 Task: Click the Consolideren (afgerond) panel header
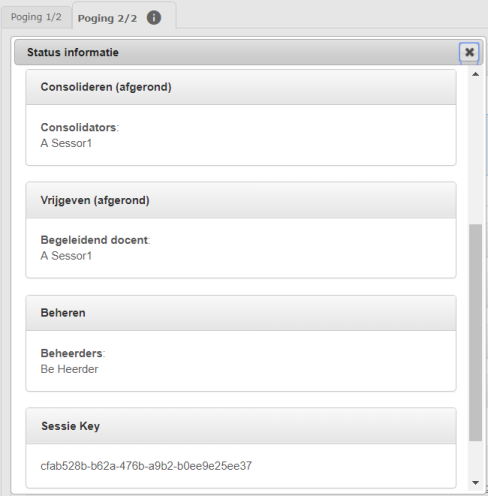pyautogui.click(x=241, y=87)
